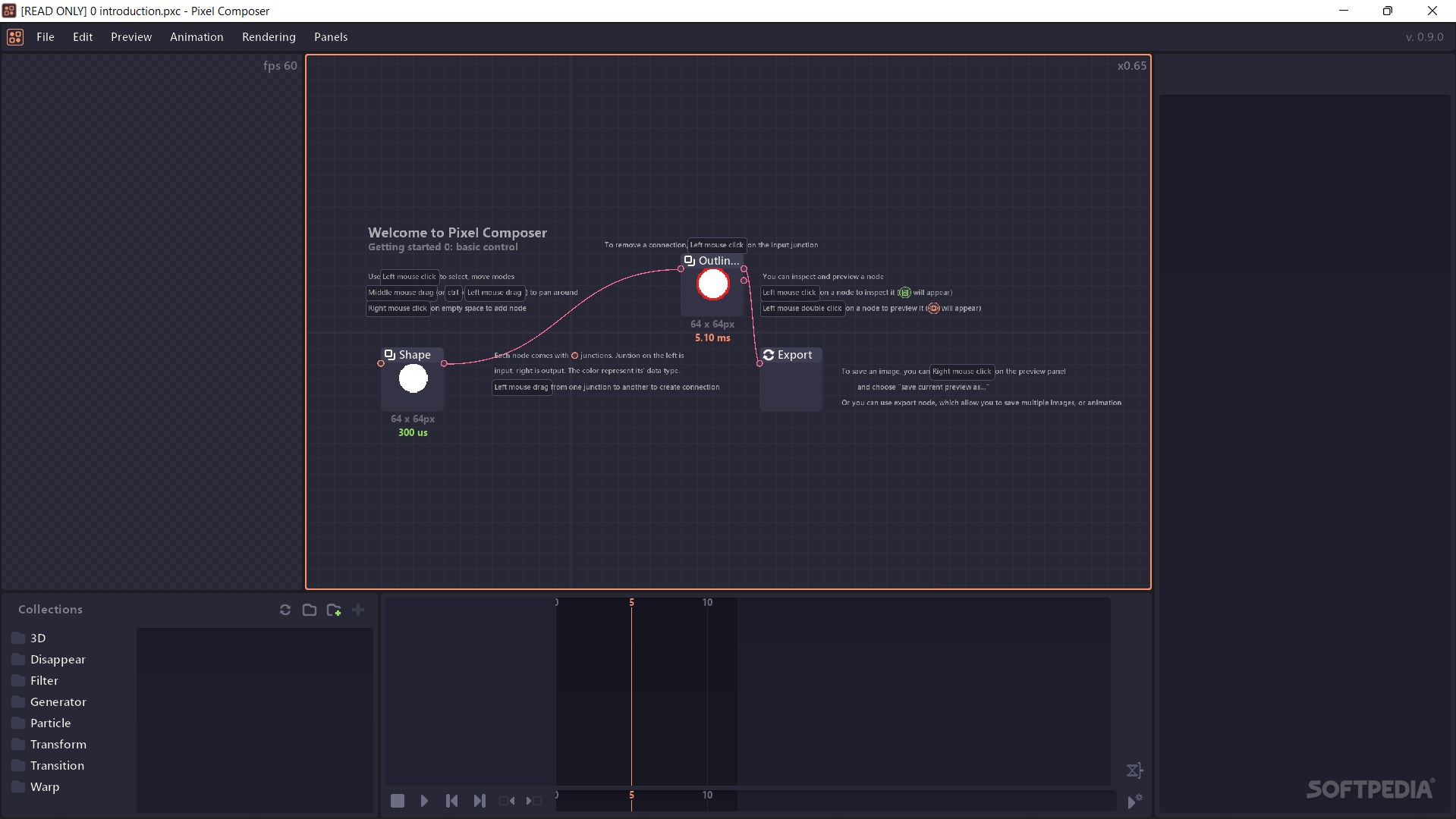Close the Pixel Composer window
1456x819 pixels.
click(1432, 11)
